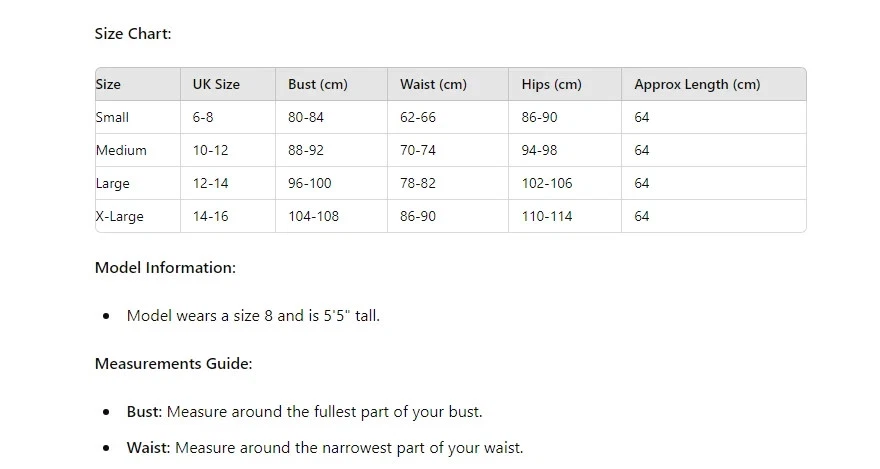Click the UK size "6-8" cell

click(x=203, y=118)
